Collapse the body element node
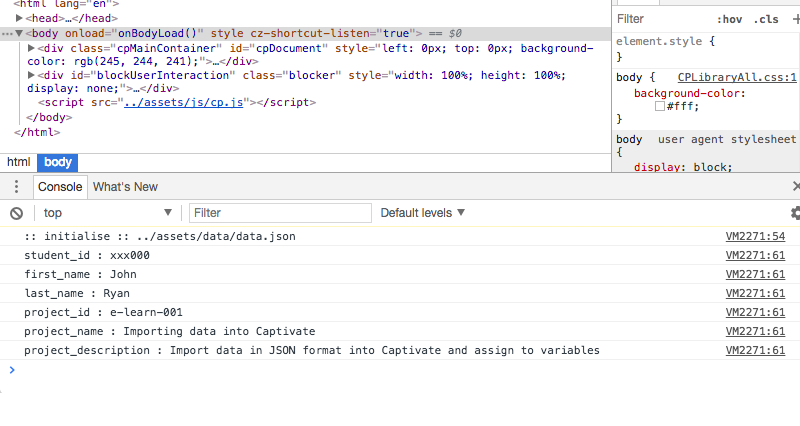The image size is (800, 426). 19,33
